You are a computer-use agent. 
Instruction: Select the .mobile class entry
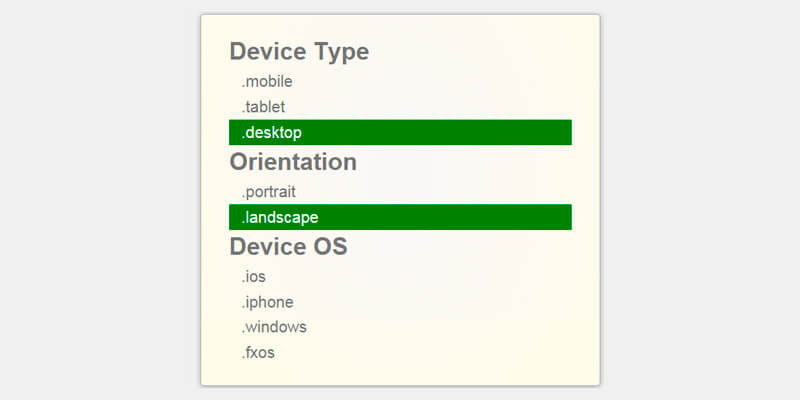(x=266, y=82)
